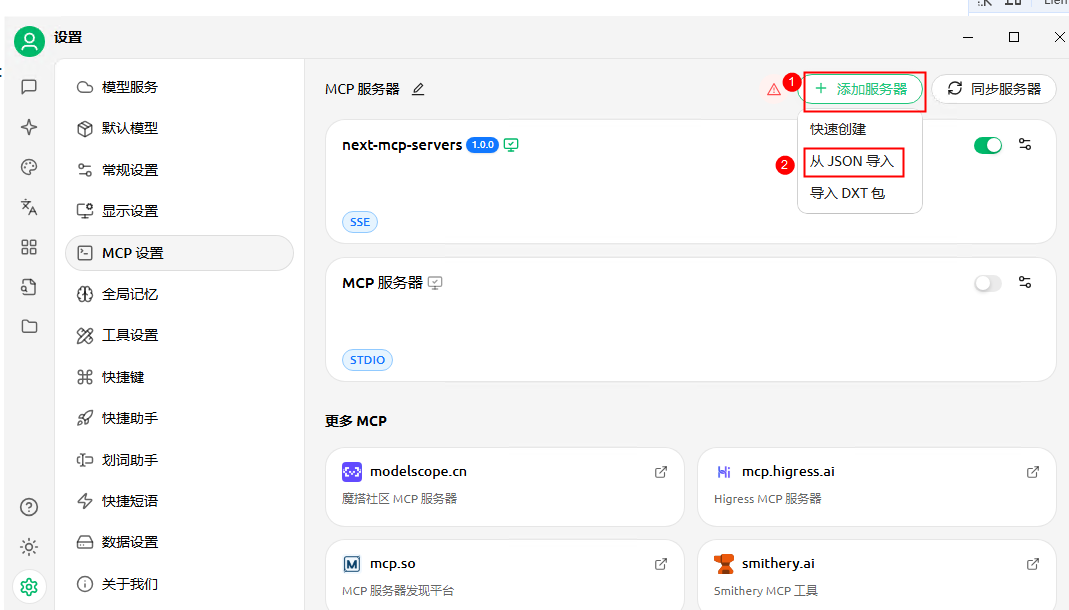Click the Higress MCP 服务器 description

[x=768, y=499]
